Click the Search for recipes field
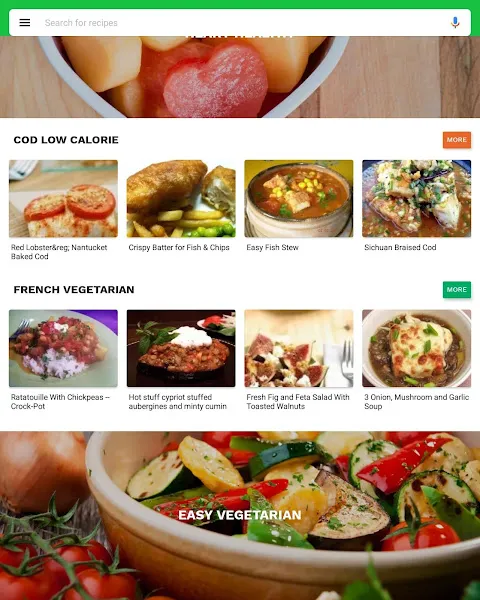The image size is (480, 600). pyautogui.click(x=240, y=23)
